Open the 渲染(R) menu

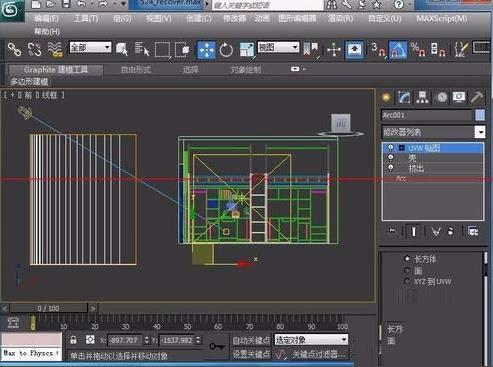tap(340, 19)
